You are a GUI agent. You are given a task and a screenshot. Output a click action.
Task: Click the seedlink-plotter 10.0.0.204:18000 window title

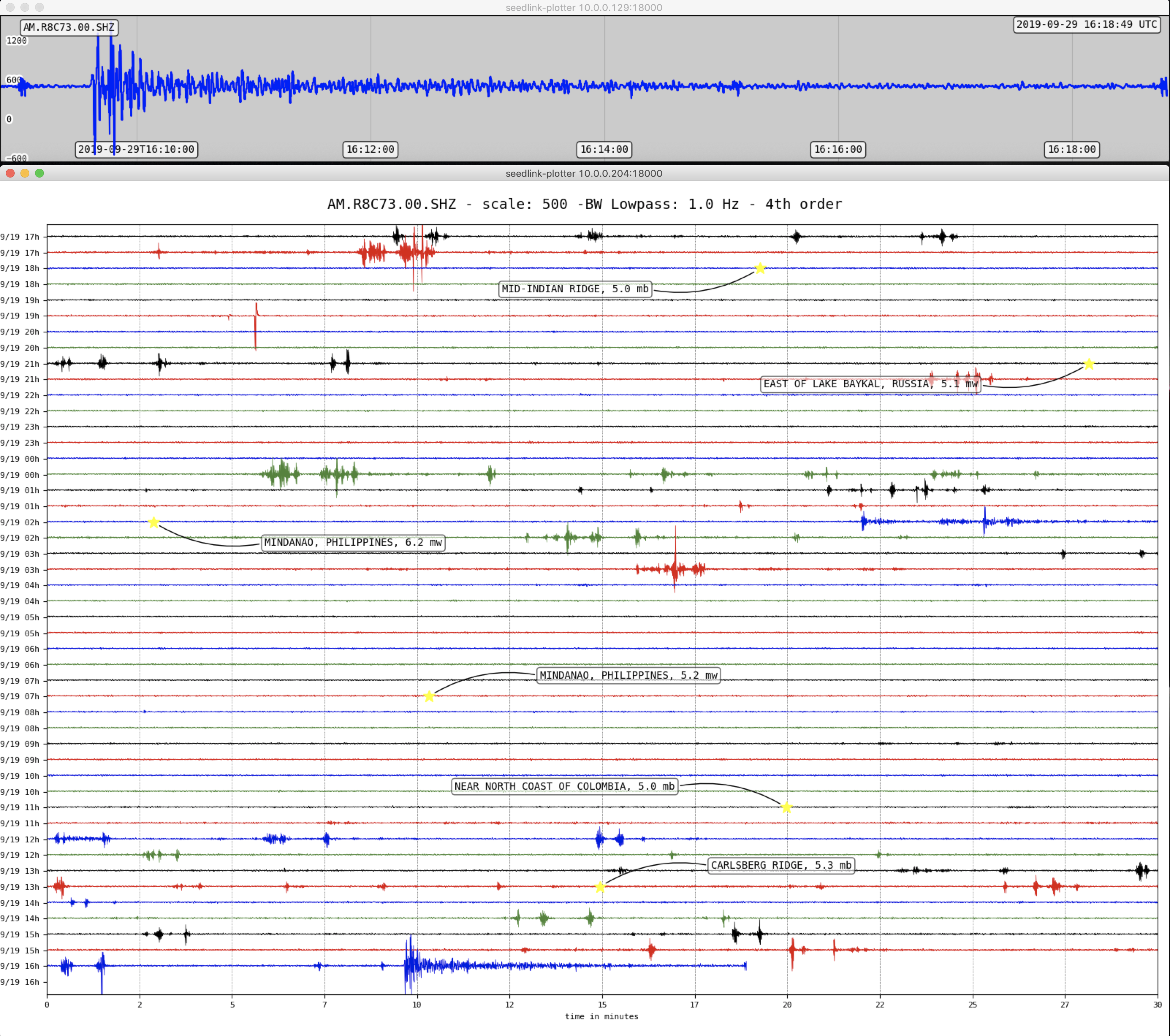point(584,174)
